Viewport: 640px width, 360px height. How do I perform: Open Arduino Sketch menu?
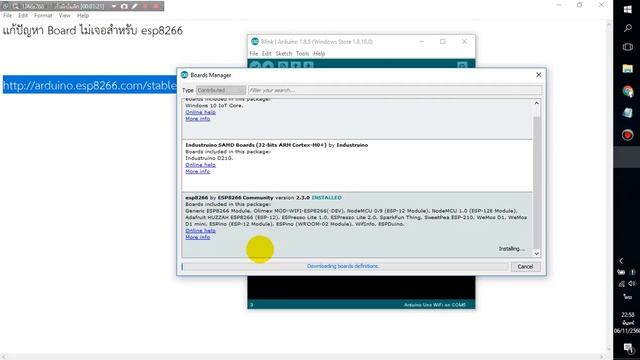click(284, 53)
